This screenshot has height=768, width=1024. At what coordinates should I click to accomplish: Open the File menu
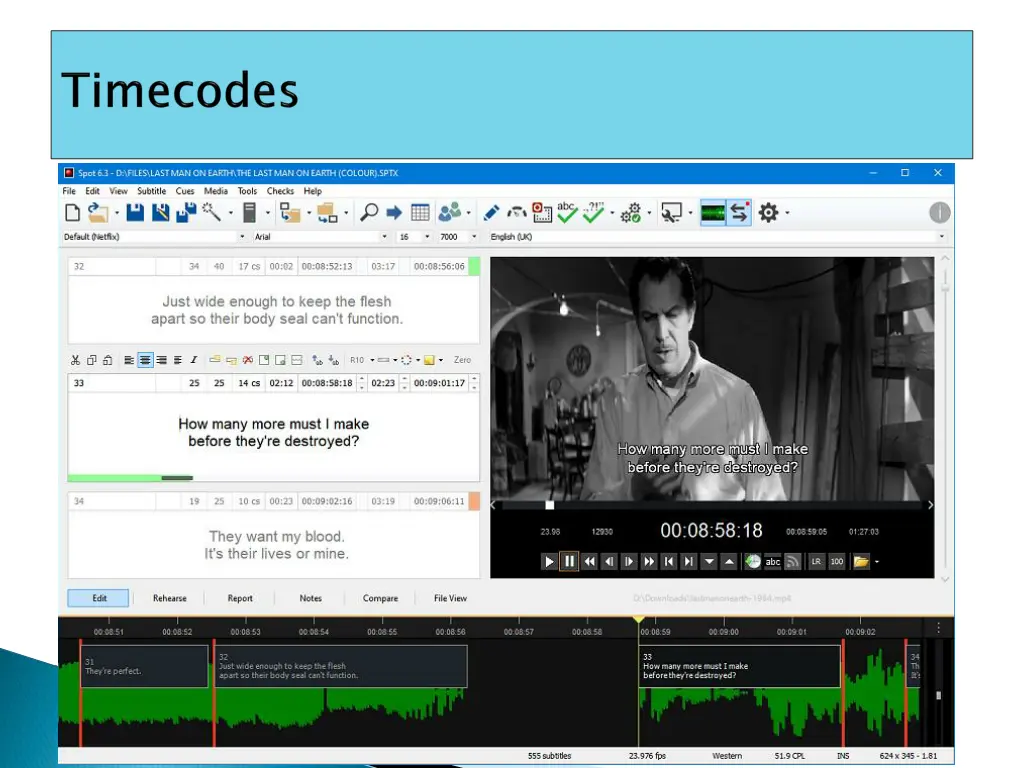click(69, 191)
